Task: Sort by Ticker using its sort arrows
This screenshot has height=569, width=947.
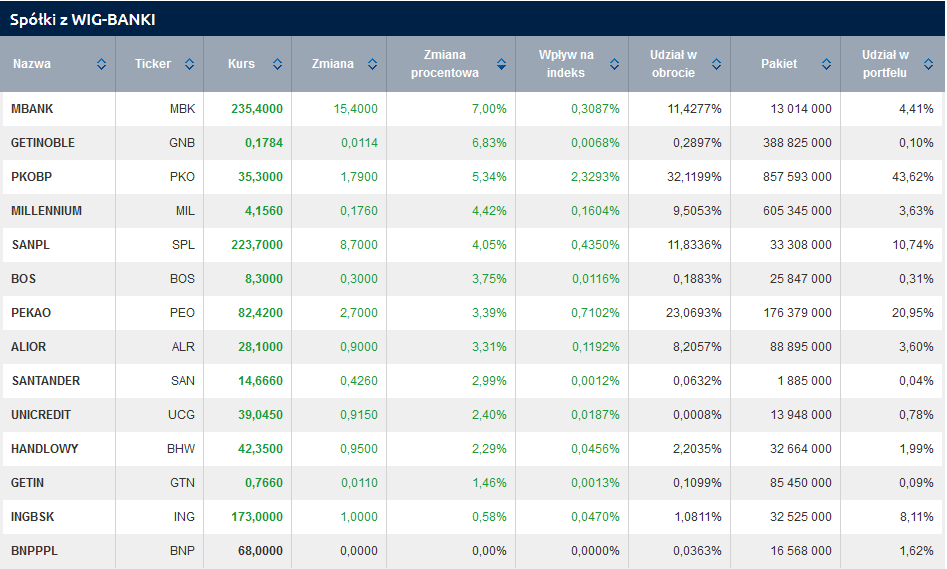Action: tap(190, 64)
